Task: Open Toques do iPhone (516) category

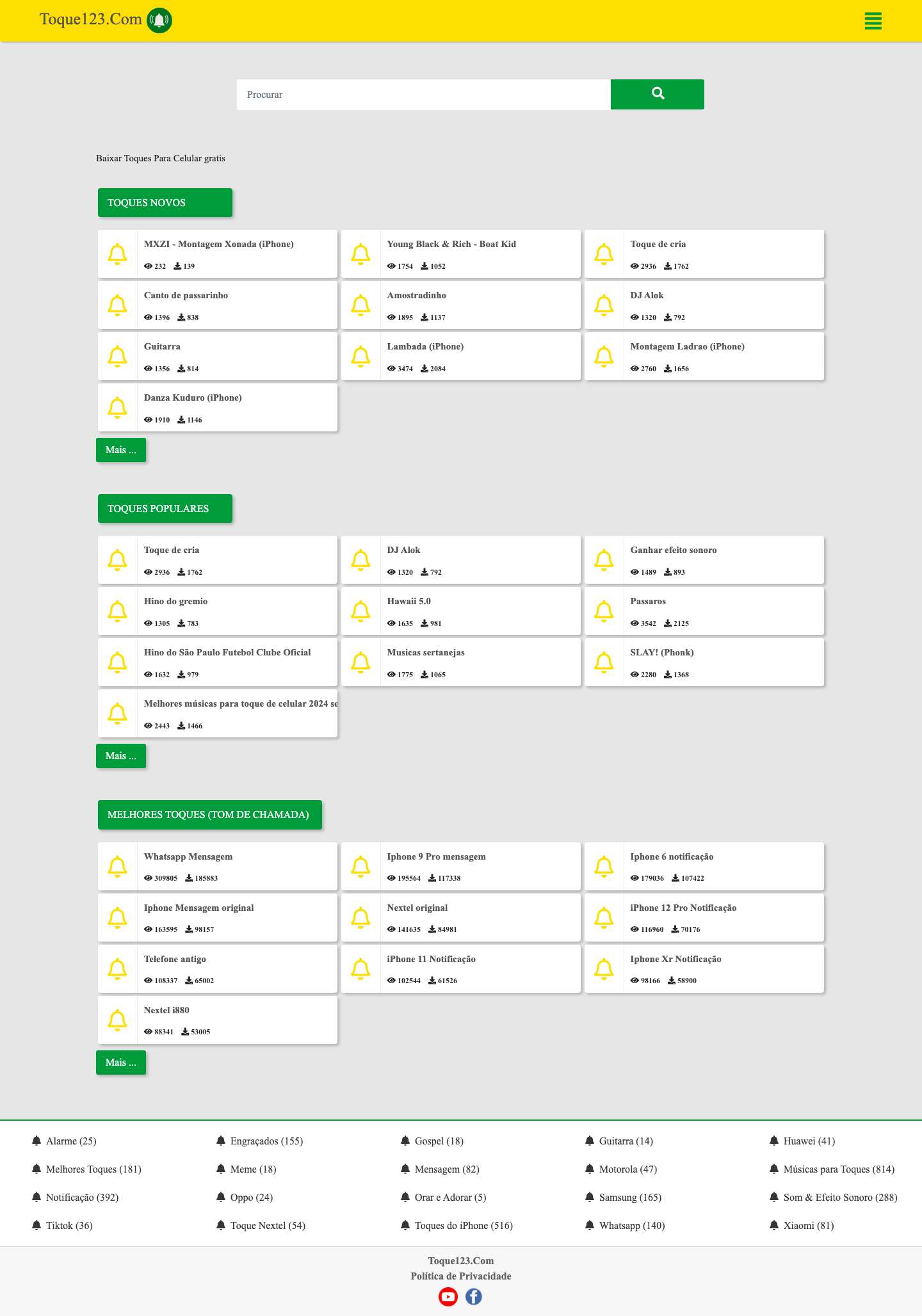Action: coord(463,1225)
